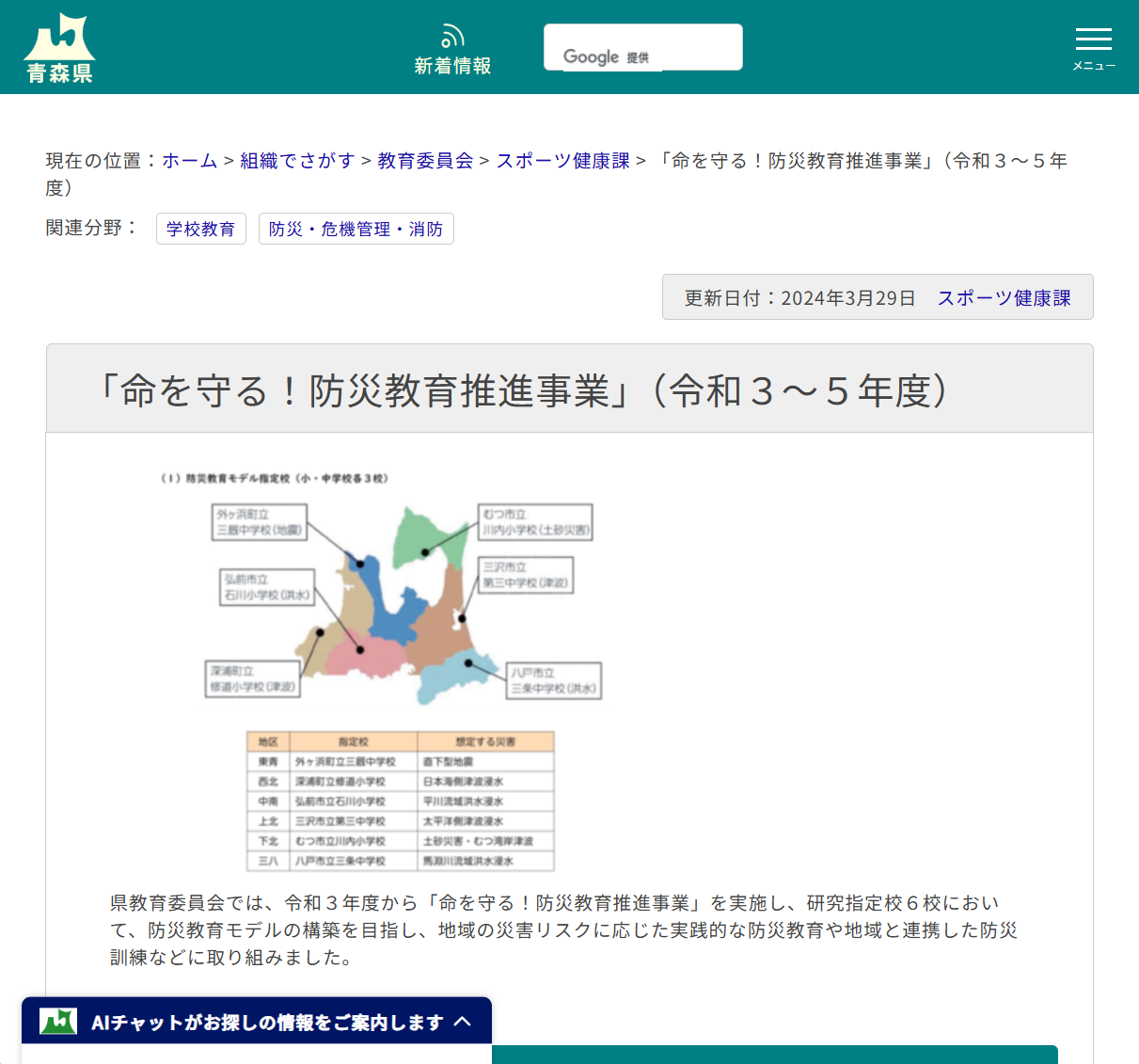Viewport: 1139px width, 1064px height.
Task: Click the Google logo in the search box
Action: pyautogui.click(x=591, y=56)
